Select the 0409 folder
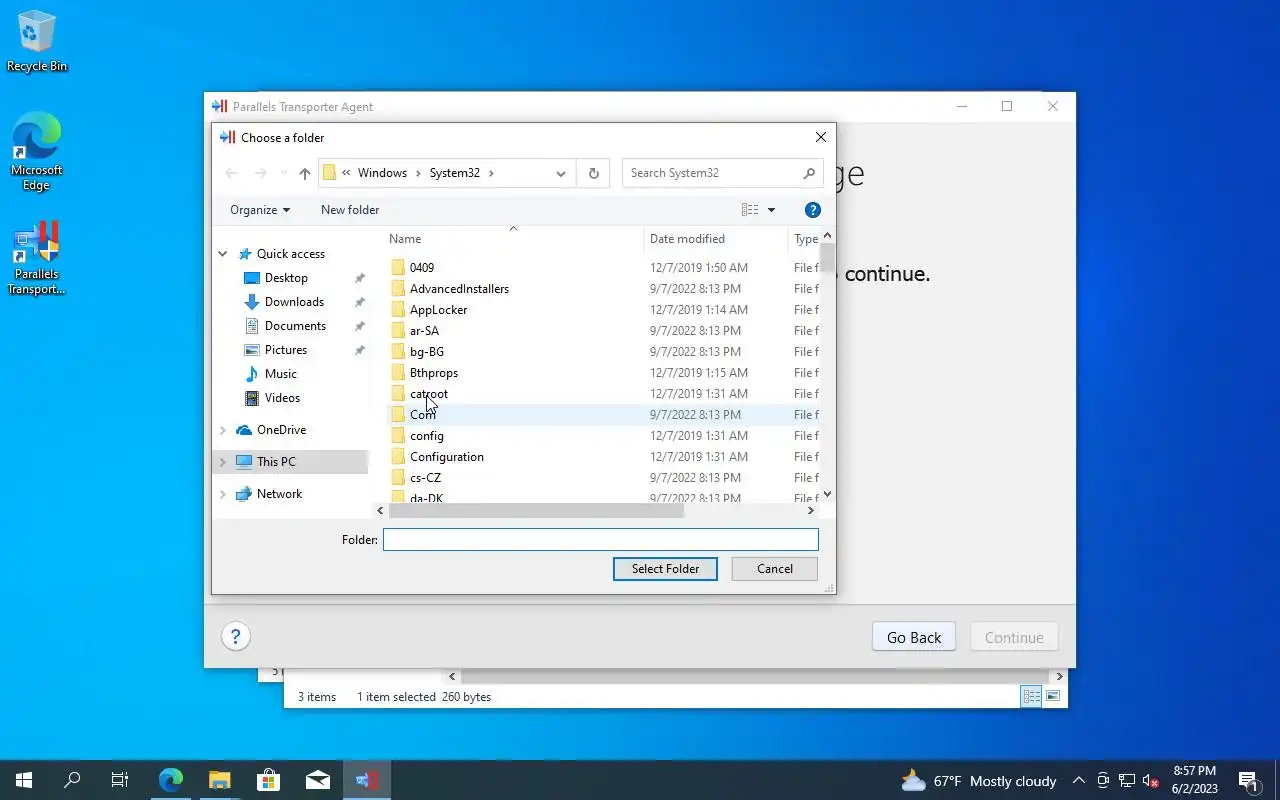 click(422, 268)
